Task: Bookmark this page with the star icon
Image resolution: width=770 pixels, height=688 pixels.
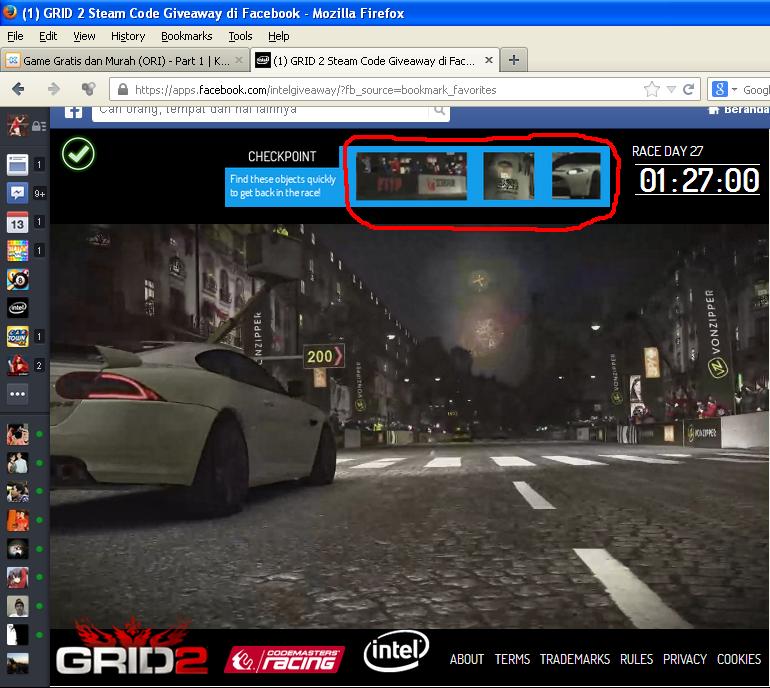Action: click(652, 89)
